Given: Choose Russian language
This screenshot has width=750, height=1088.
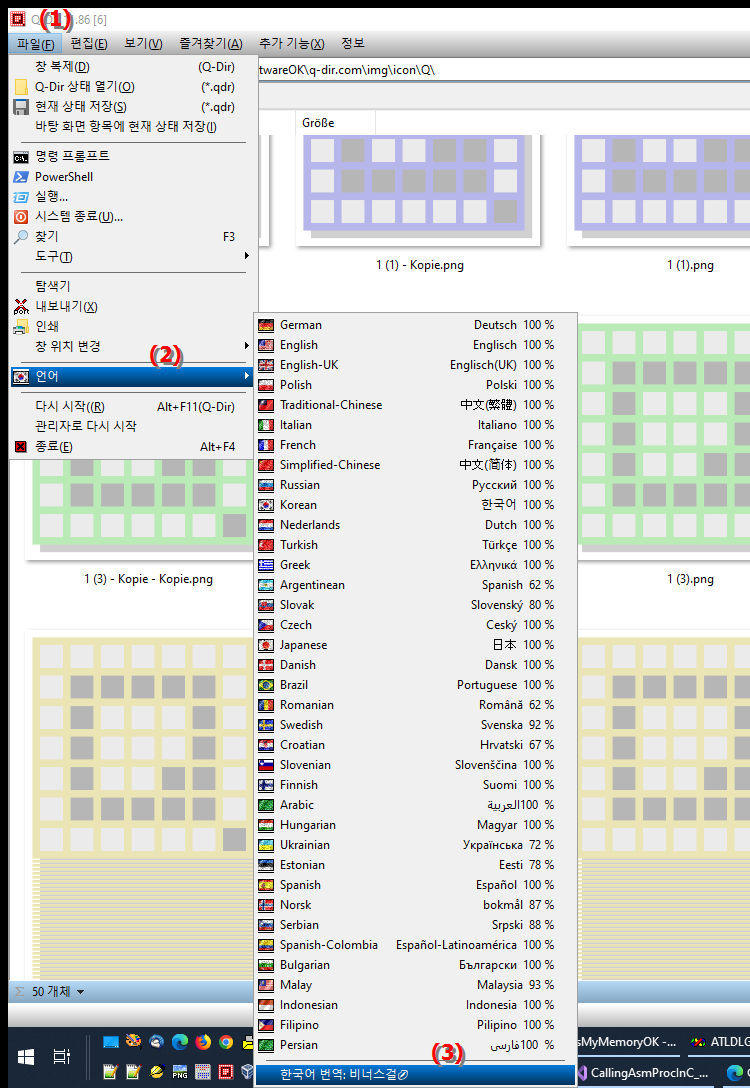Looking at the screenshot, I should (415, 485).
